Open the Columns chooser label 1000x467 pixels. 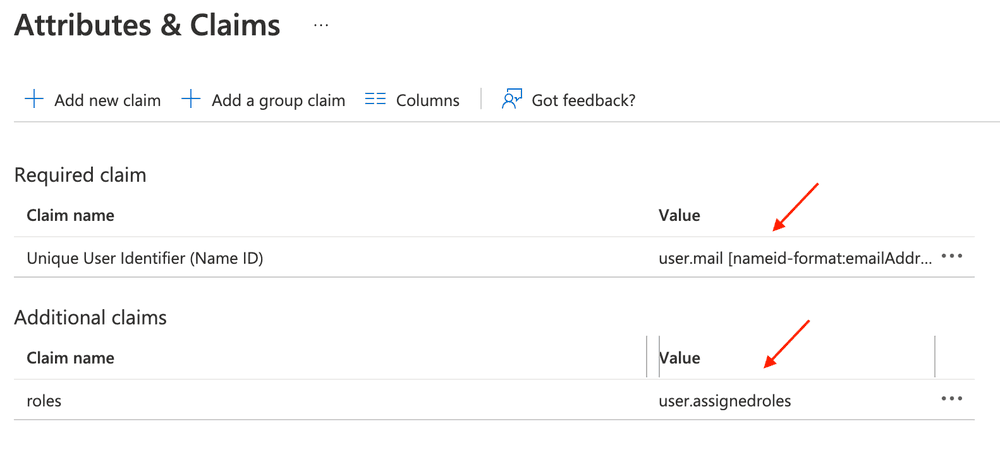point(427,101)
